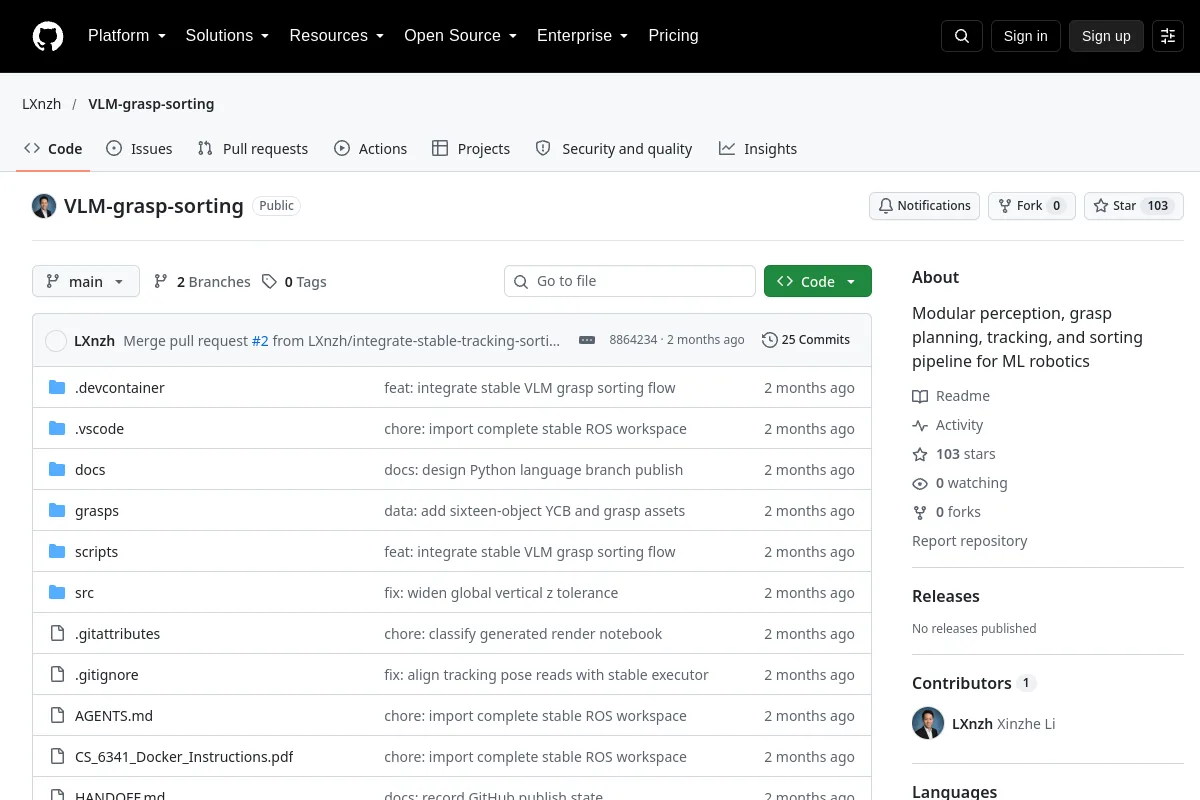Click the .gitattributes file icon

57,634
